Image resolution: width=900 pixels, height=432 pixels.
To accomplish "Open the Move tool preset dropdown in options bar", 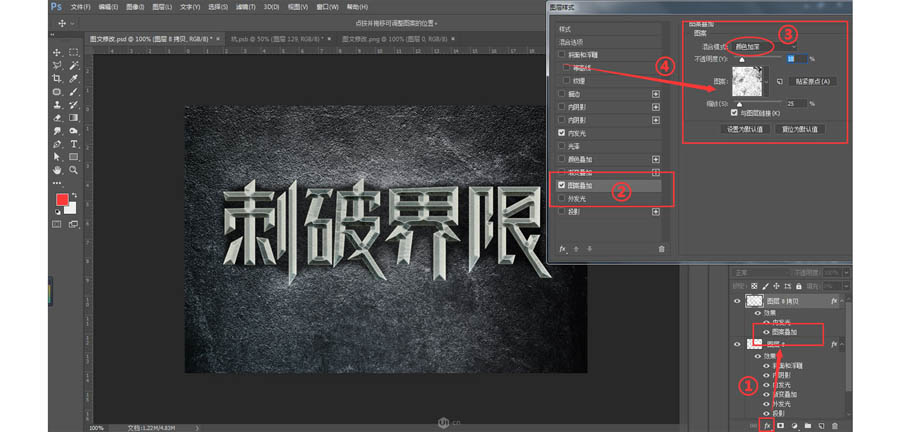I will [72, 24].
